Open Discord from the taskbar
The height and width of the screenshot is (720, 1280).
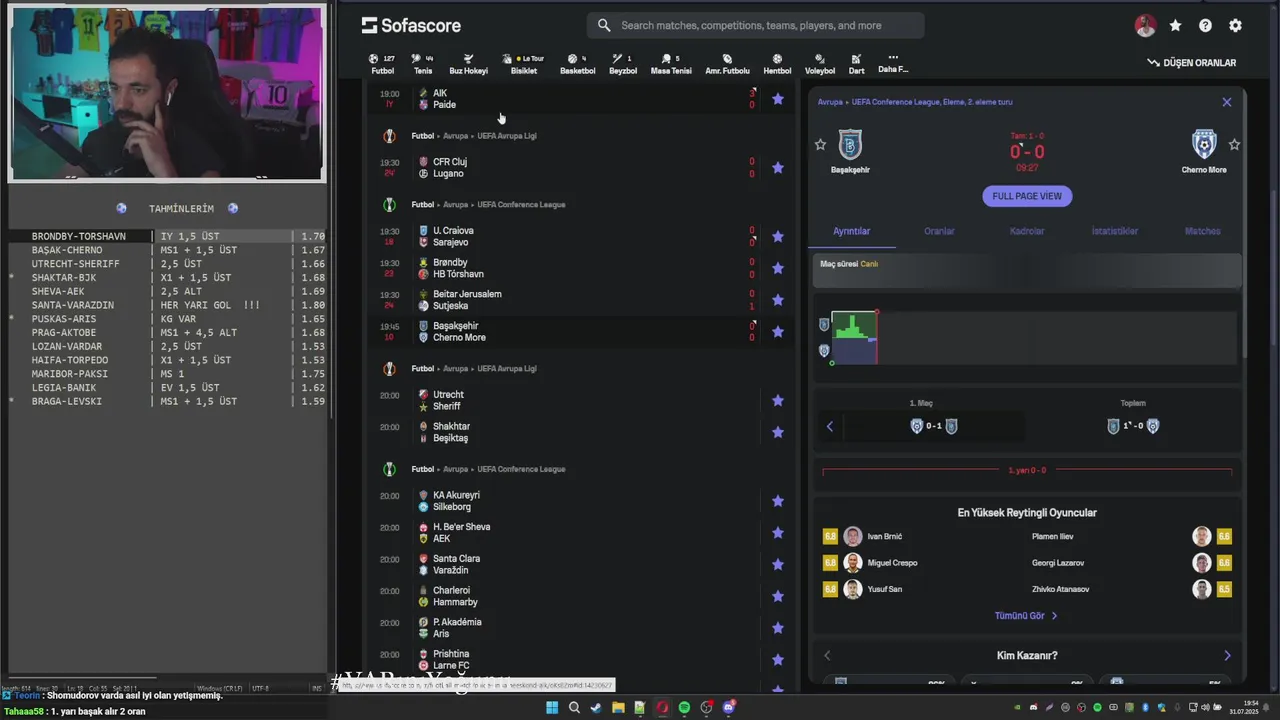pos(728,708)
